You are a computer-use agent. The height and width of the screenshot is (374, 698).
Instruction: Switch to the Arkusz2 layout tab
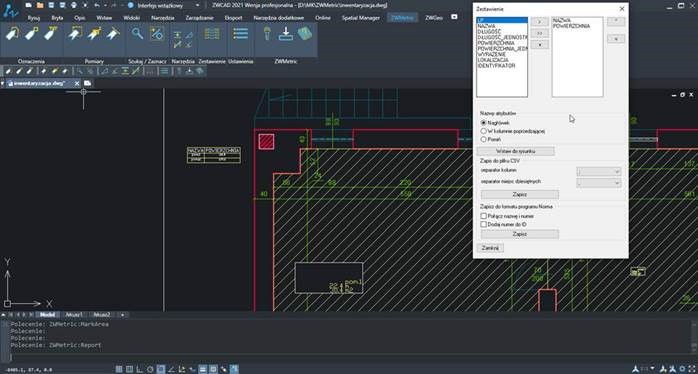[101, 315]
